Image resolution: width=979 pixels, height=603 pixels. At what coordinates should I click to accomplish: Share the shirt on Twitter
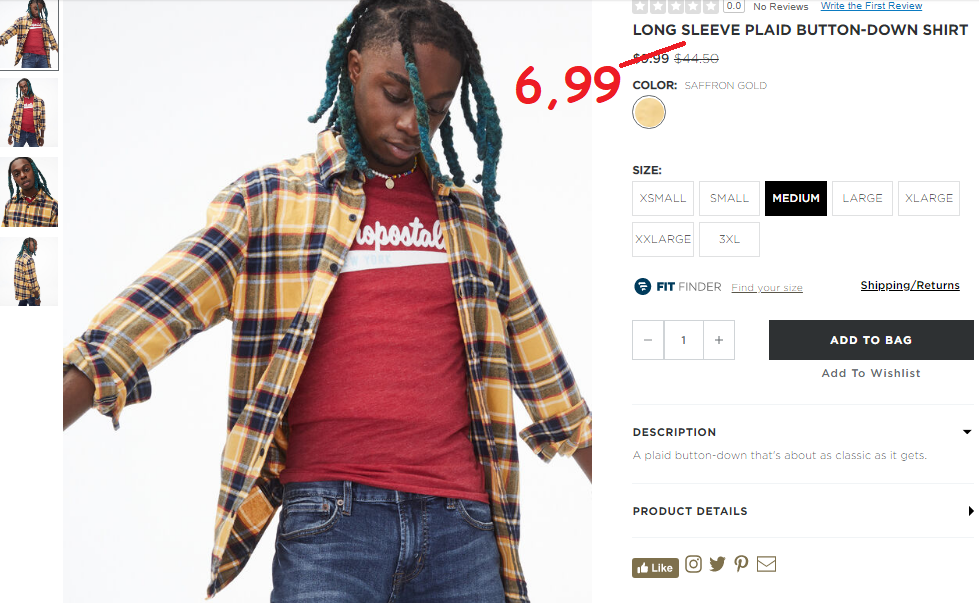(x=717, y=564)
